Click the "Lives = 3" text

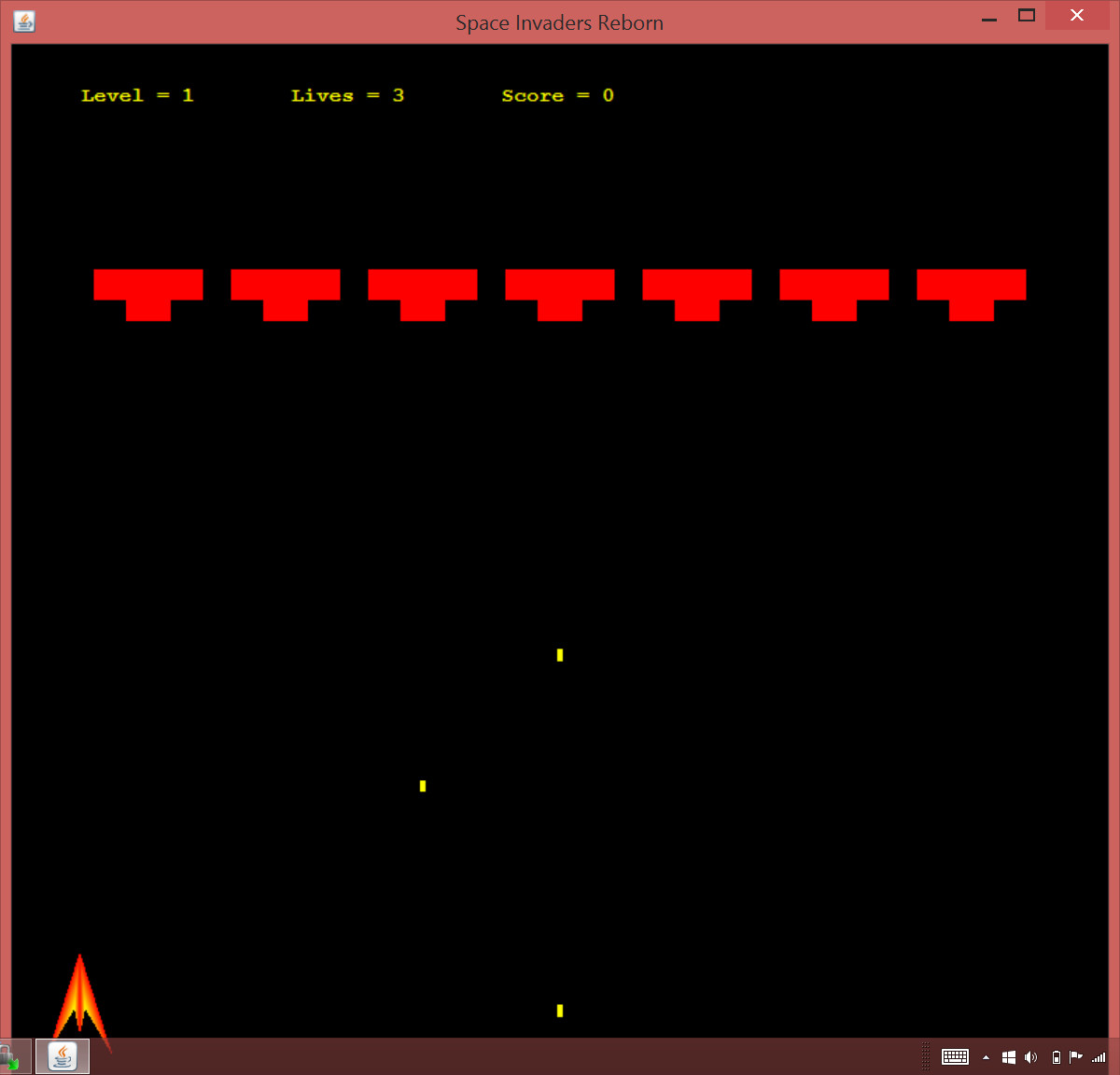(x=347, y=95)
